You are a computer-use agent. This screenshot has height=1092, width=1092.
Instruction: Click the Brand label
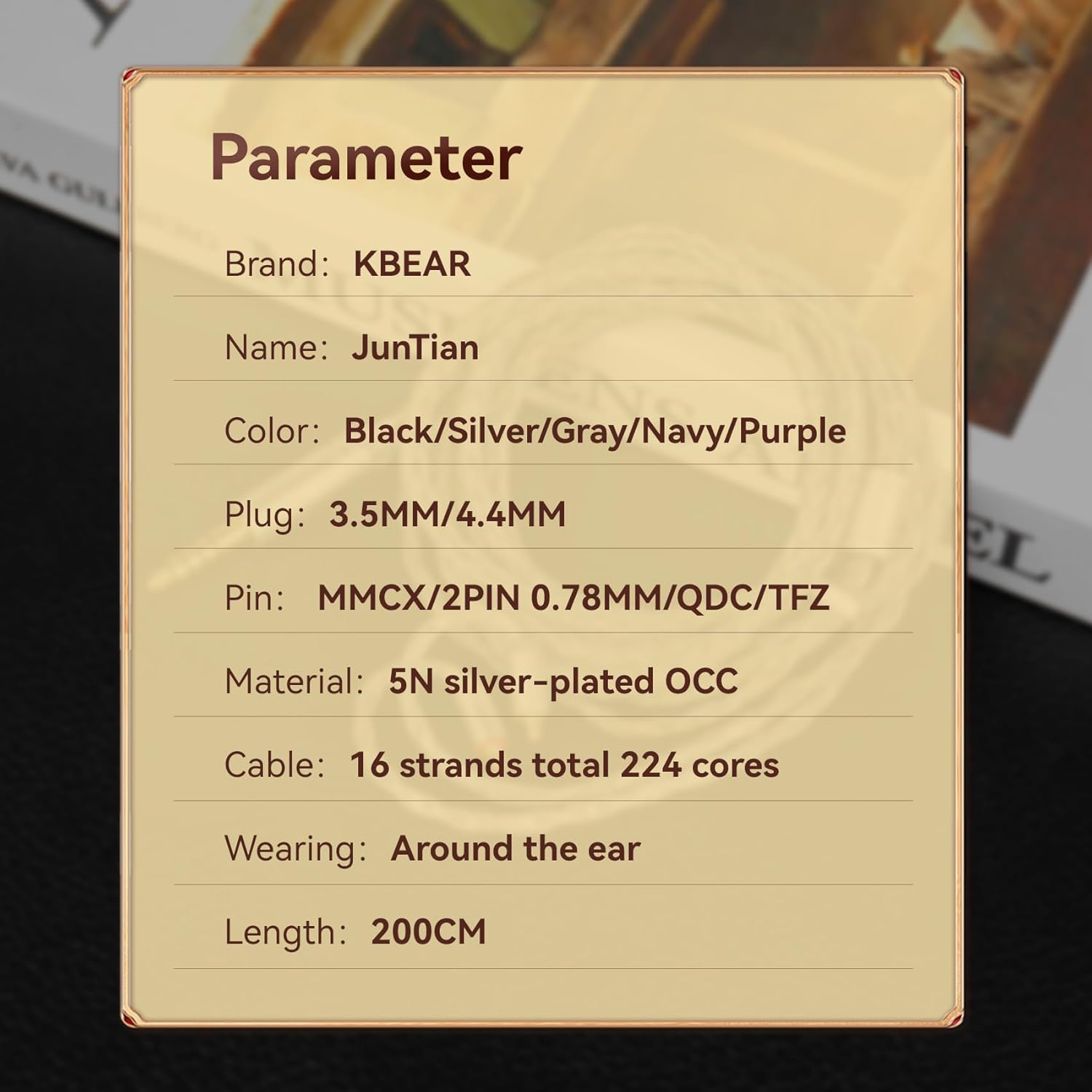click(277, 264)
